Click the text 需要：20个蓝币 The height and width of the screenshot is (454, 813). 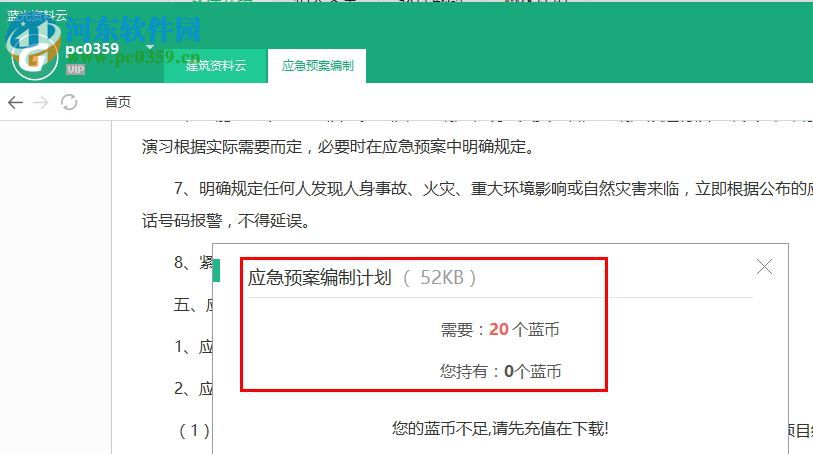500,329
